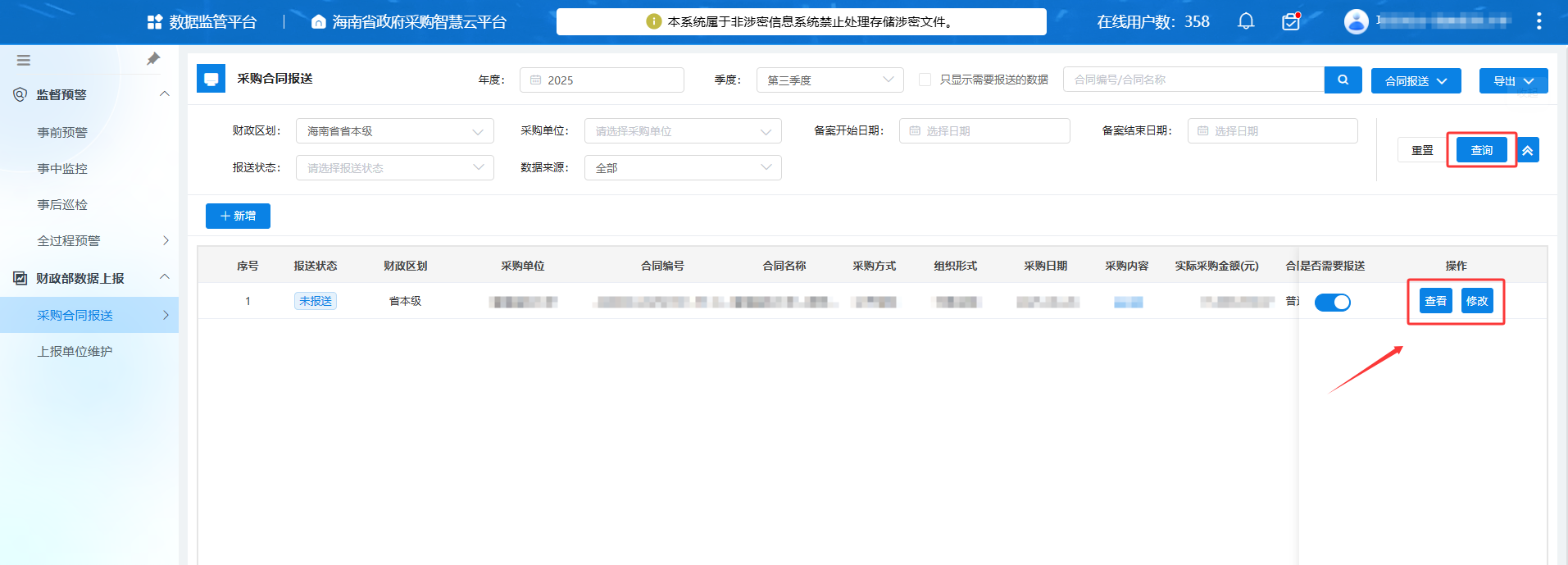Viewport: 1568px width, 565px height.
Task: Expand the 财政区划 dropdown
Action: (x=394, y=131)
